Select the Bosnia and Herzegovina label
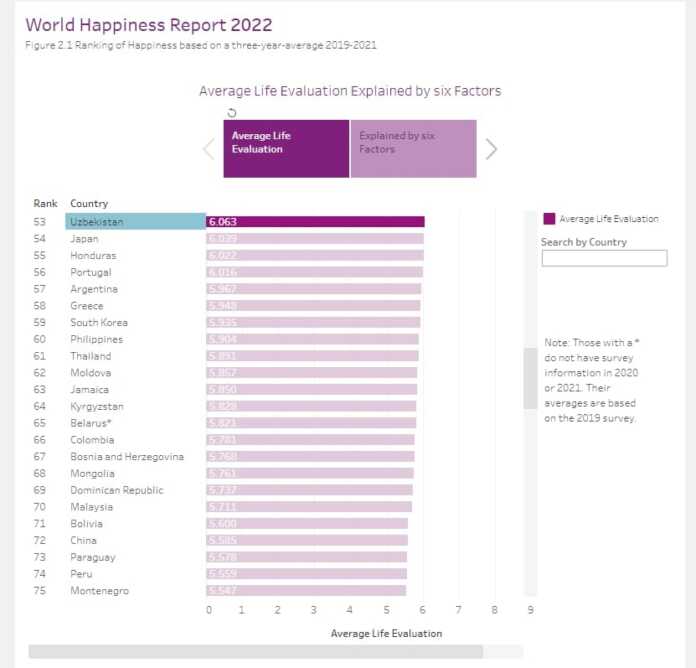Viewport: 696px width, 668px height. (126, 457)
